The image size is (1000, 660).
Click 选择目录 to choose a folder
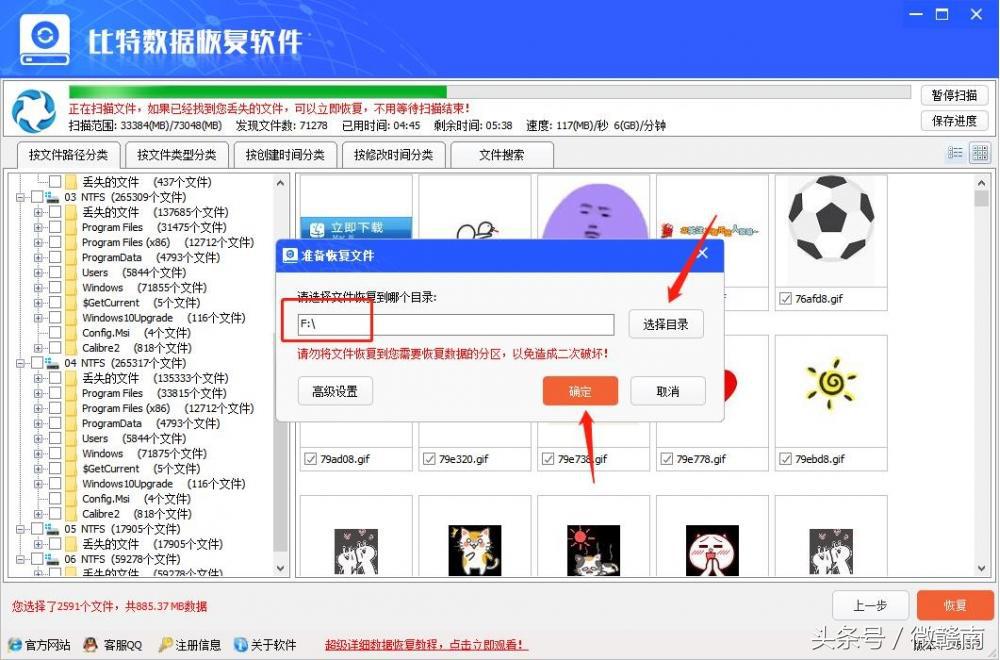666,324
